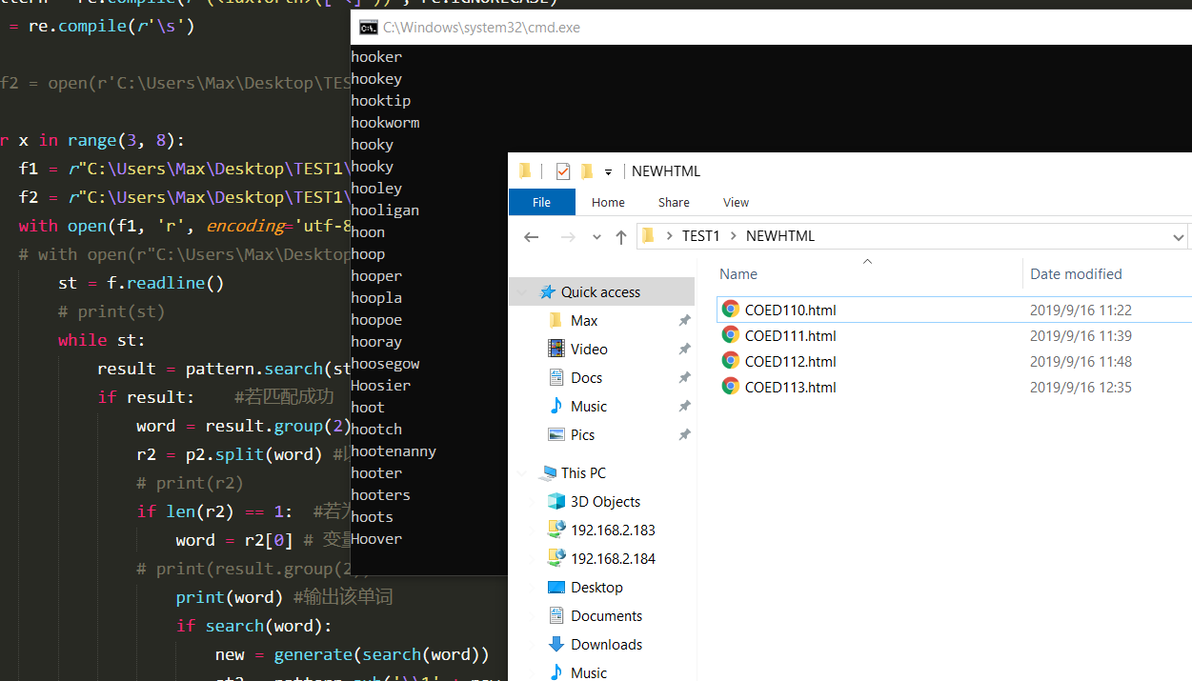This screenshot has height=681, width=1192.
Task: Expand the chevron before NEWHTML in address bar
Action: (734, 236)
